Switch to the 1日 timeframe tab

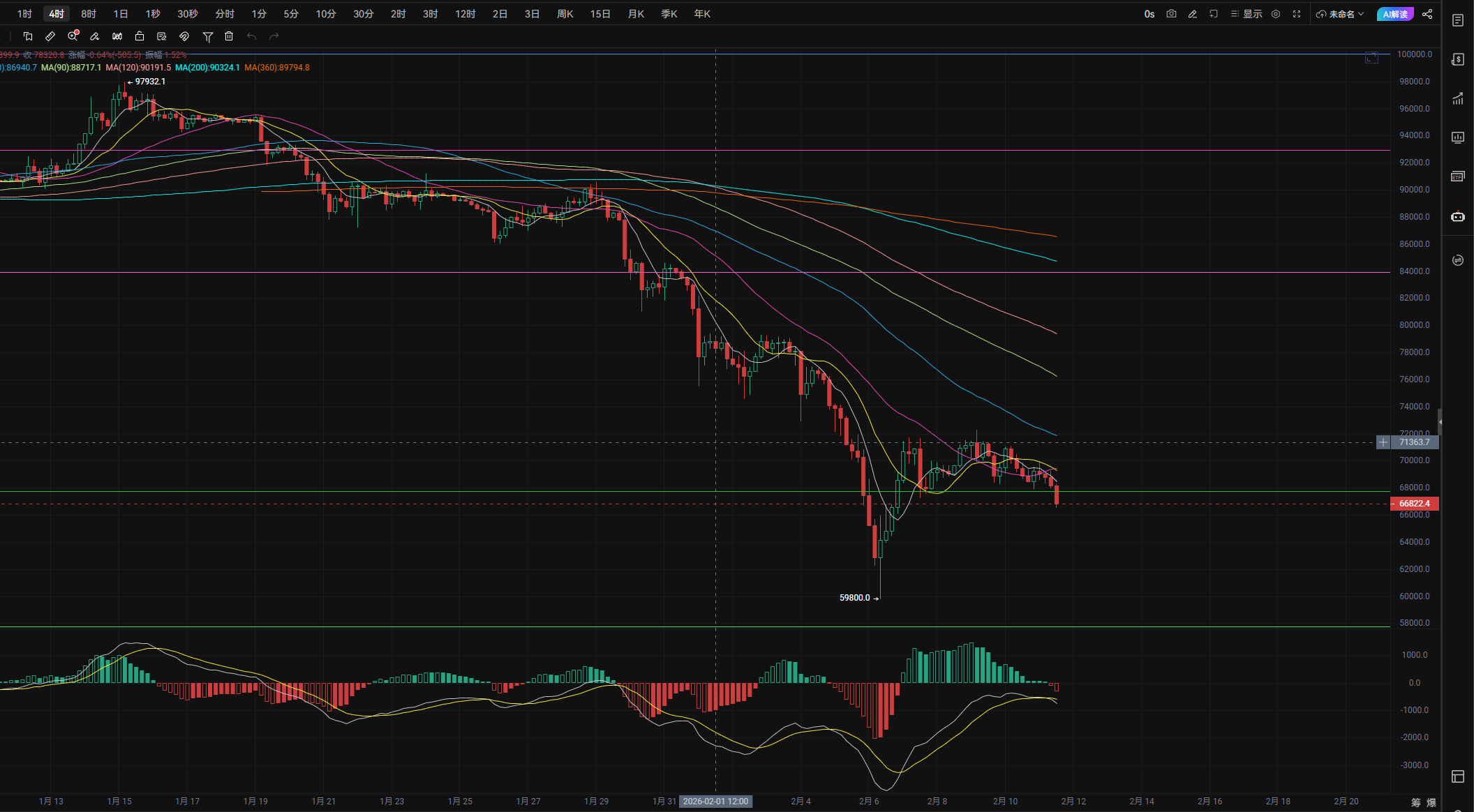tap(121, 14)
